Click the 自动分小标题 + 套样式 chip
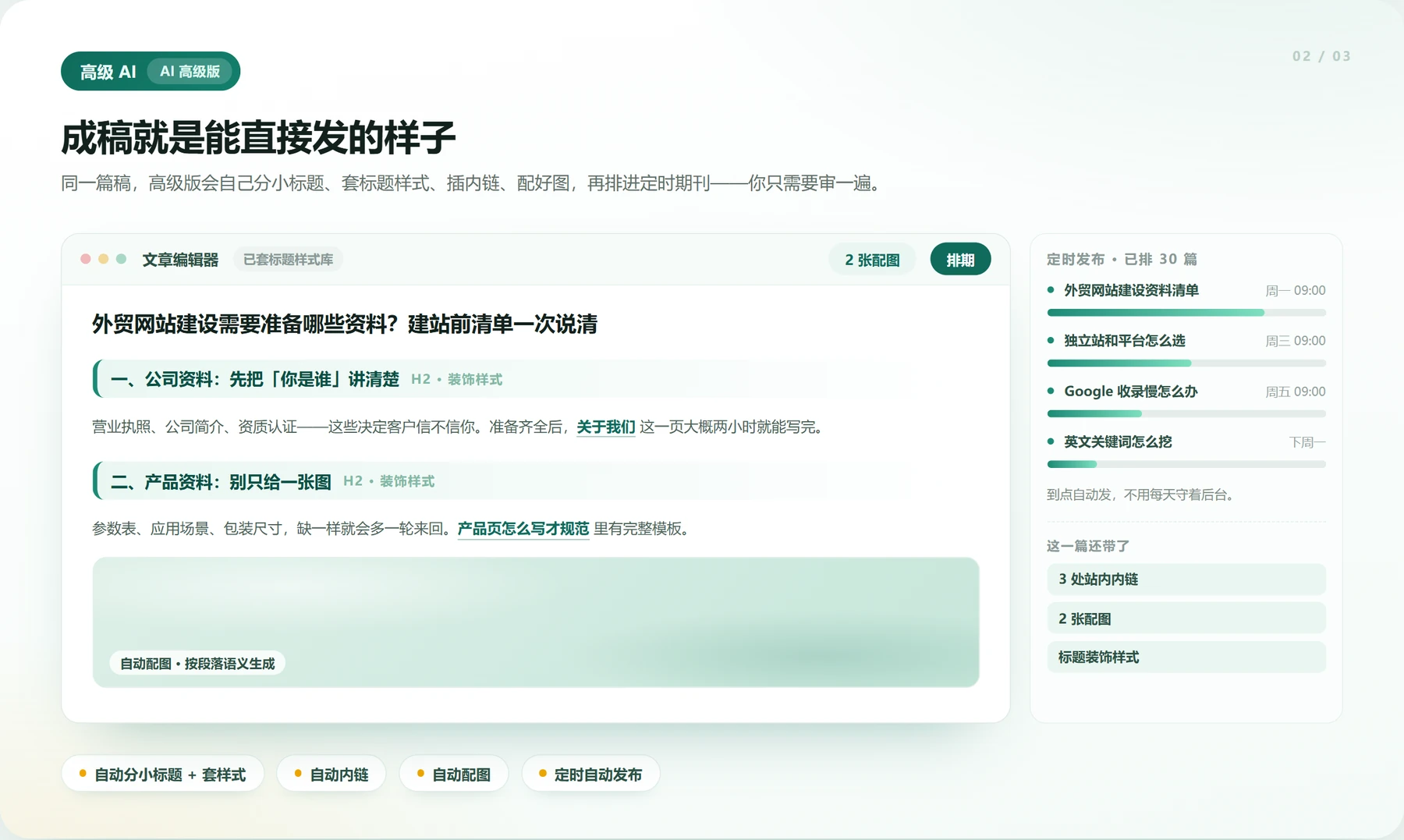The height and width of the screenshot is (840, 1404). (x=162, y=774)
